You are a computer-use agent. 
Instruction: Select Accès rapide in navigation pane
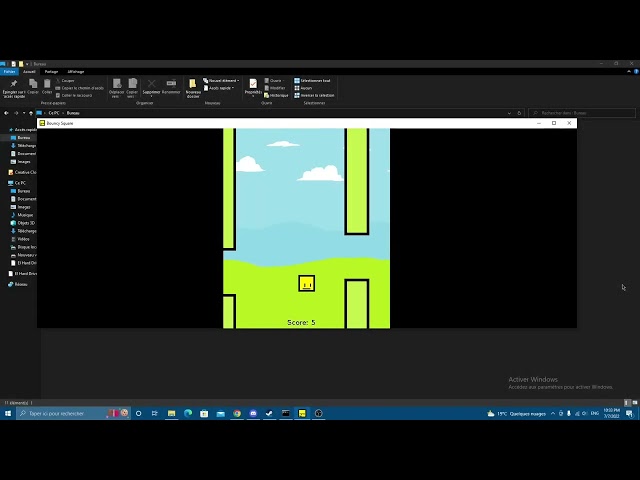coord(22,130)
